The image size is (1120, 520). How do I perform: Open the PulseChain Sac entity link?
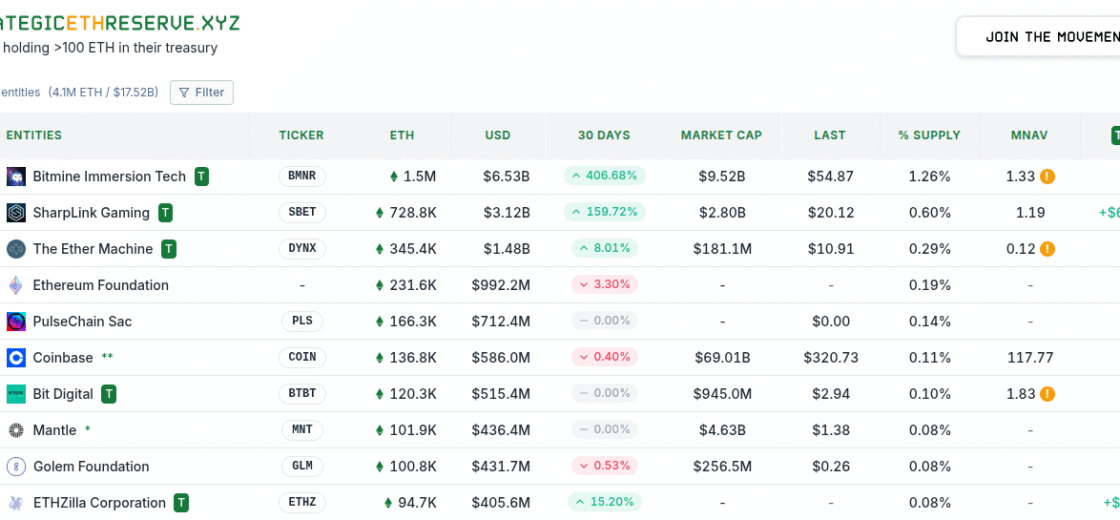[82, 321]
